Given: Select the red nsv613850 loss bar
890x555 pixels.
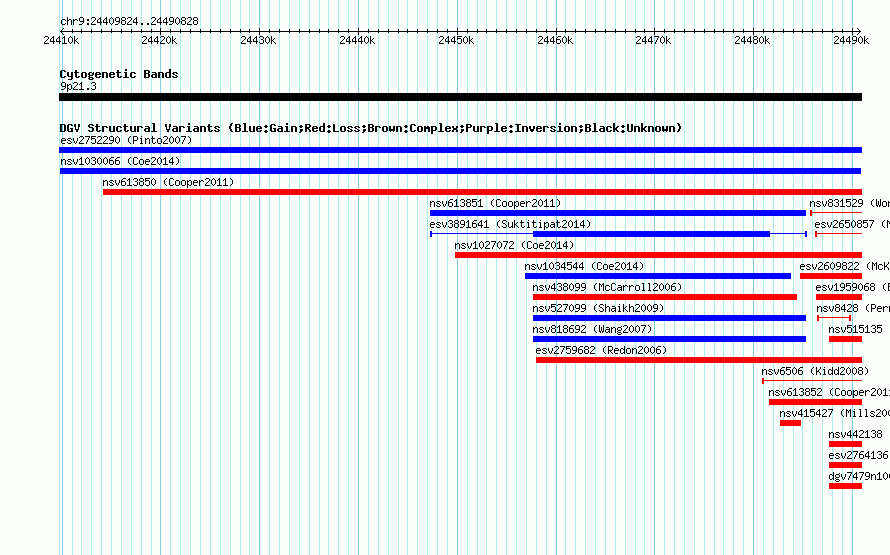Looking at the screenshot, I should click(x=482, y=192).
